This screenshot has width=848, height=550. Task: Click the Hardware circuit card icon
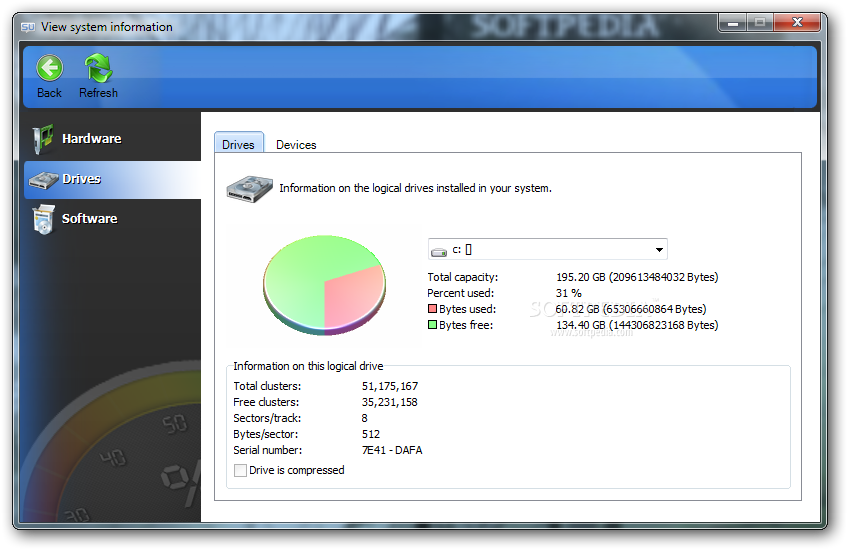[43, 139]
